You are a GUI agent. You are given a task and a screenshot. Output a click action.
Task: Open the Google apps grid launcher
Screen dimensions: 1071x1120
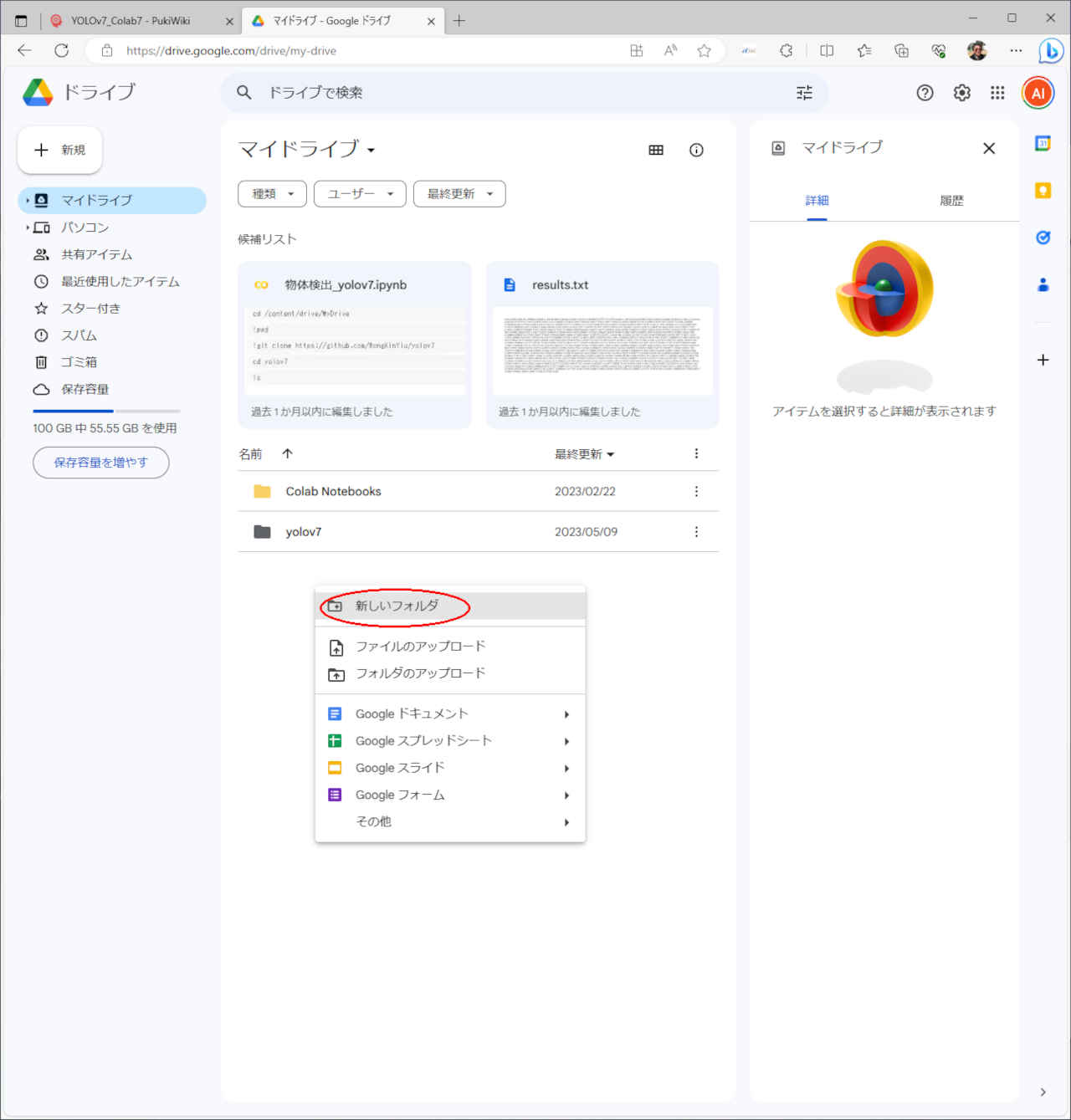click(997, 93)
